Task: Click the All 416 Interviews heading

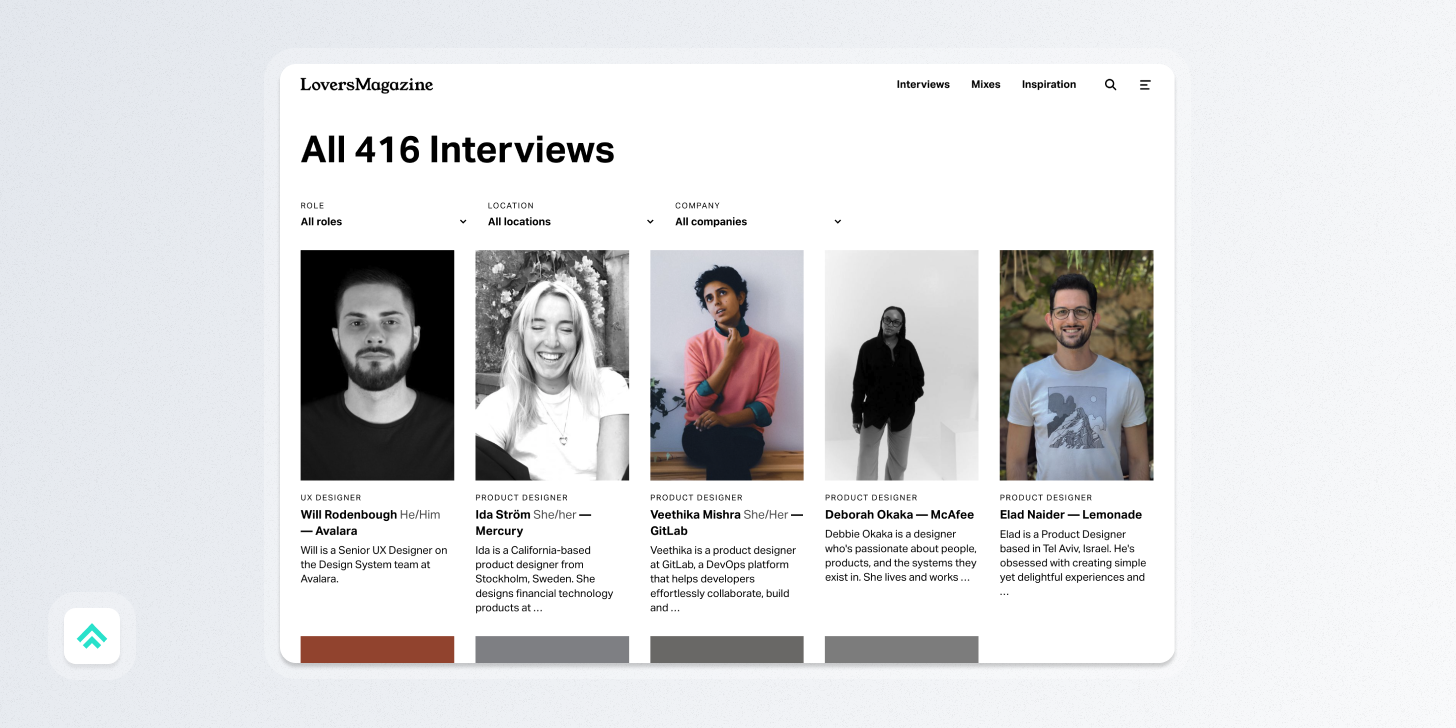Action: pyautogui.click(x=458, y=149)
